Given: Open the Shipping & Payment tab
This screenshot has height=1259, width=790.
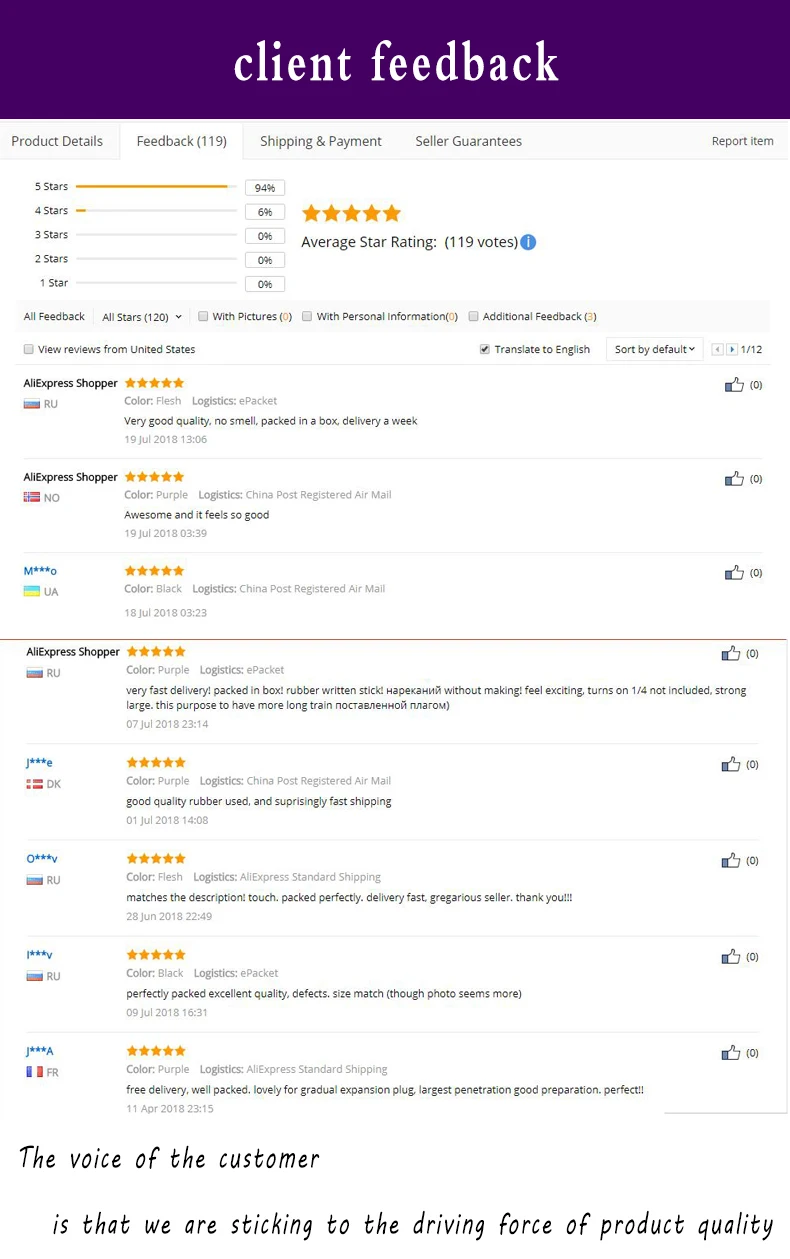Looking at the screenshot, I should [321, 141].
